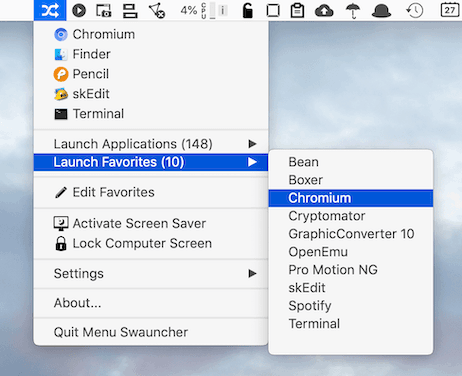Image resolution: width=462 pixels, height=376 pixels.
Task: Open the play button menu bar icon
Action: (x=79, y=11)
